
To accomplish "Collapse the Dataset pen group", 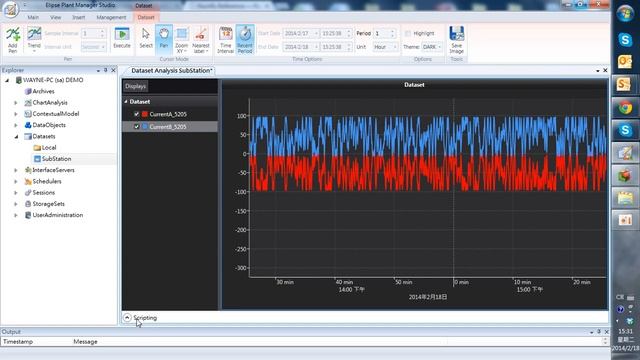I will pos(126,102).
